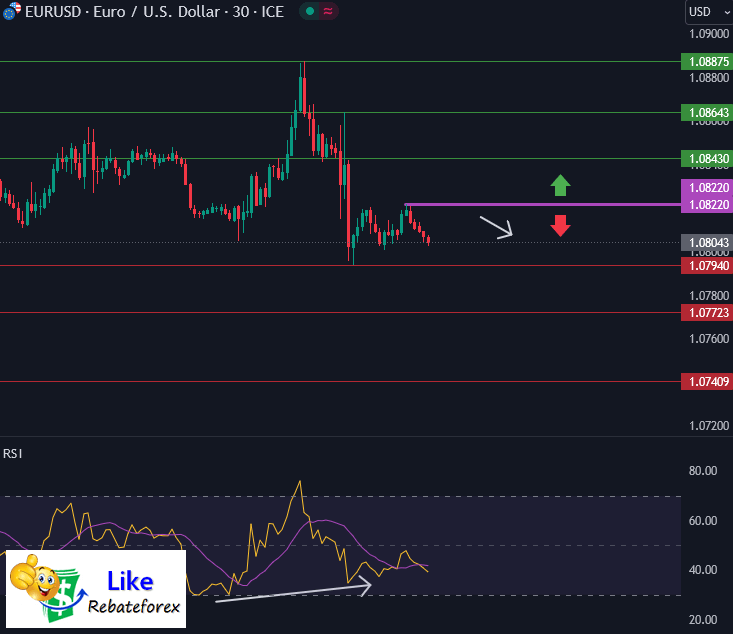733x634 pixels.
Task: Open the USD currency dropdown
Action: pyautogui.click(x=709, y=12)
